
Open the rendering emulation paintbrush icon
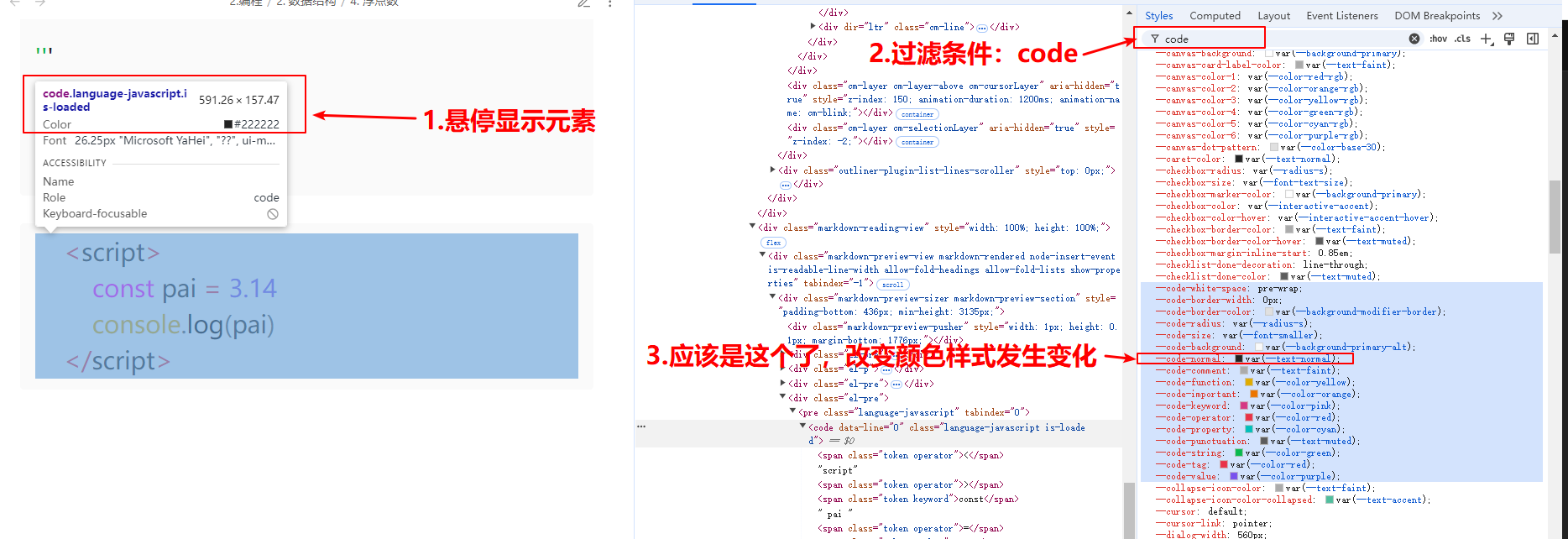point(1509,39)
